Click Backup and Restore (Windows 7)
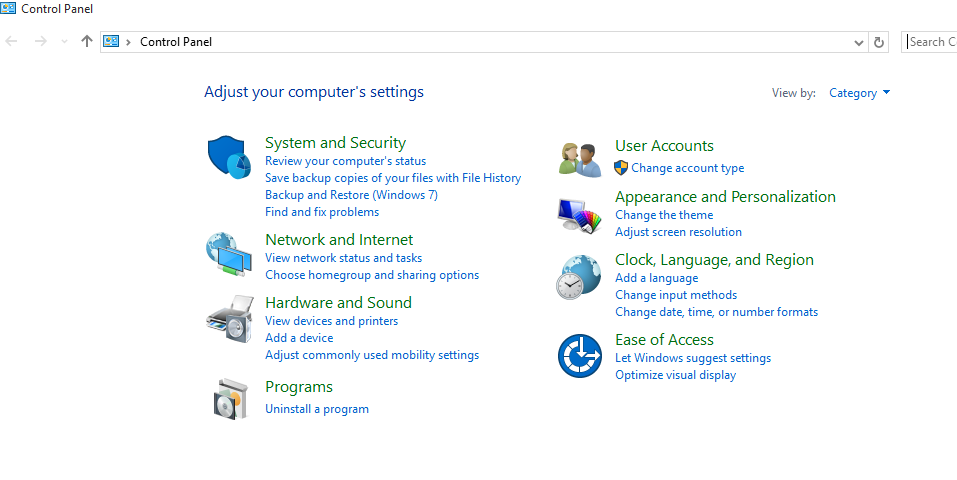957x480 pixels. coord(351,195)
